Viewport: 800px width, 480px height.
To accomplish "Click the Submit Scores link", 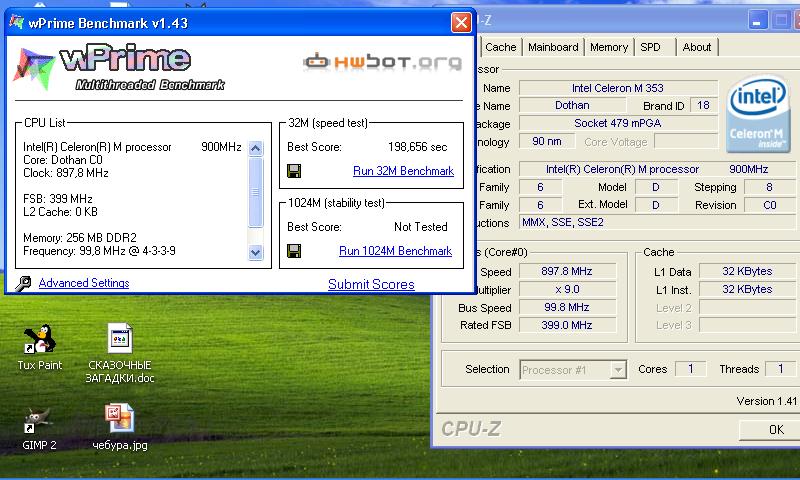I will 371,284.
